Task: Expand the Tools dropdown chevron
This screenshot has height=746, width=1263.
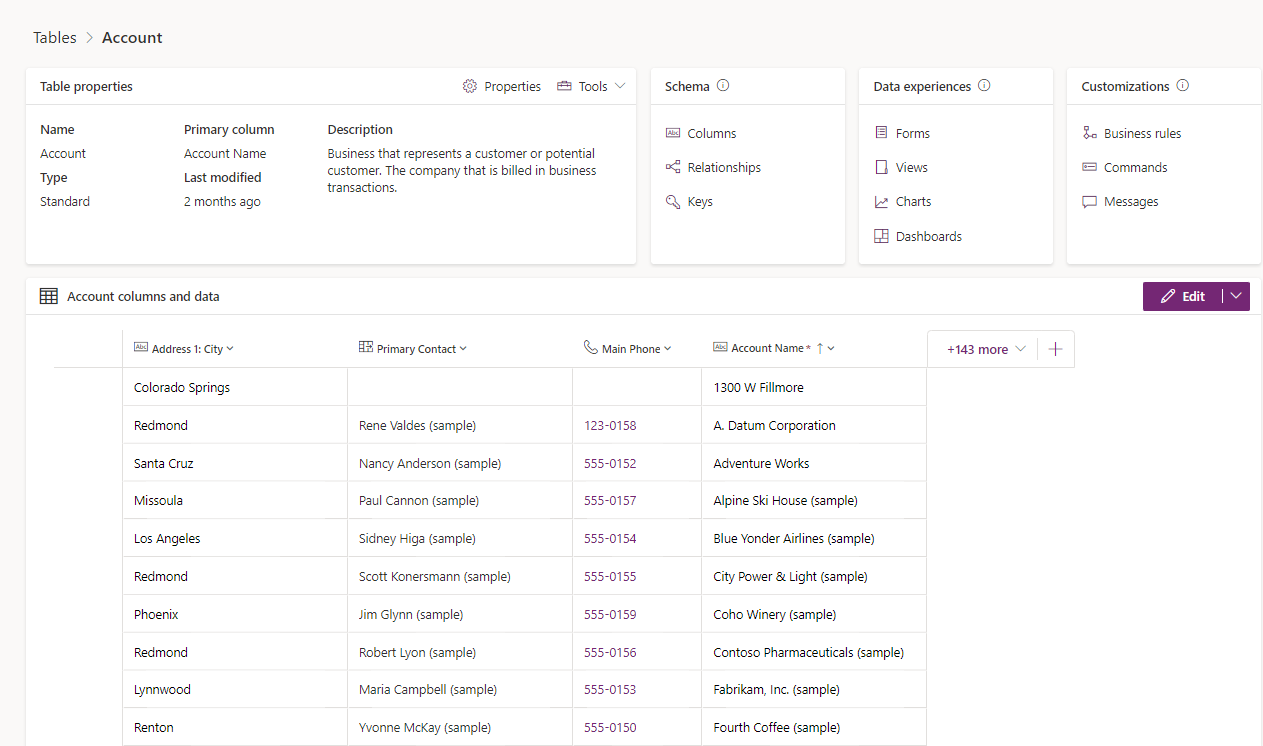Action: (x=620, y=86)
